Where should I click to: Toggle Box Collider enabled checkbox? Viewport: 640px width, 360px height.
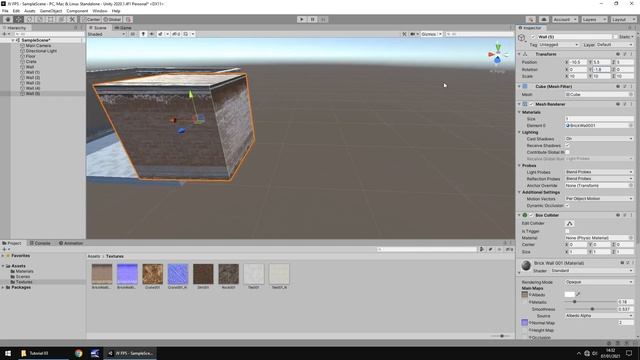tap(531, 215)
